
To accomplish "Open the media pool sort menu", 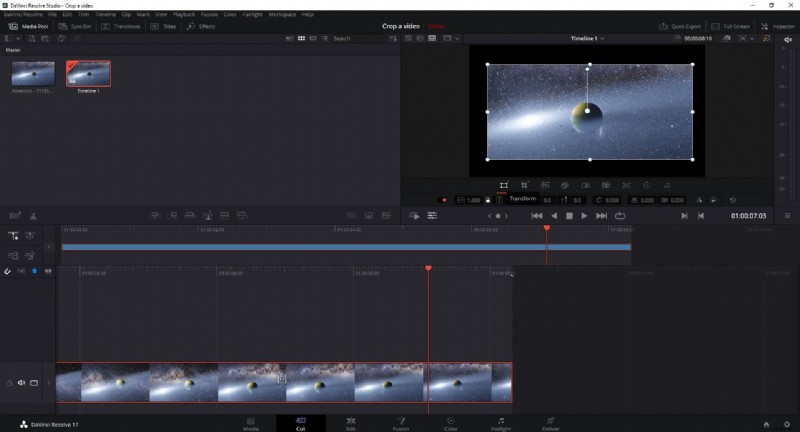I will 393,38.
